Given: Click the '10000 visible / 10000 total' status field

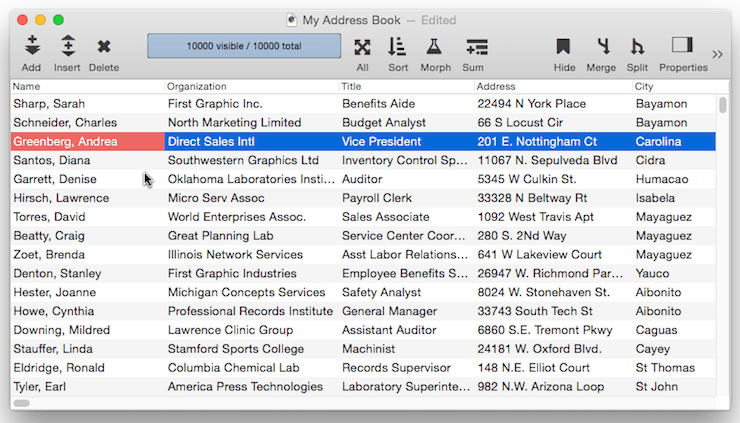Looking at the screenshot, I should (x=244, y=46).
